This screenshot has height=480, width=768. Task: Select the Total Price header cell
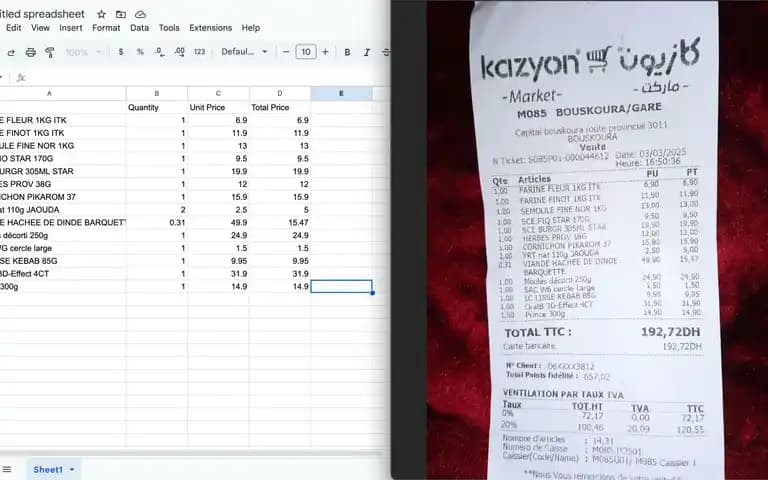click(x=280, y=107)
